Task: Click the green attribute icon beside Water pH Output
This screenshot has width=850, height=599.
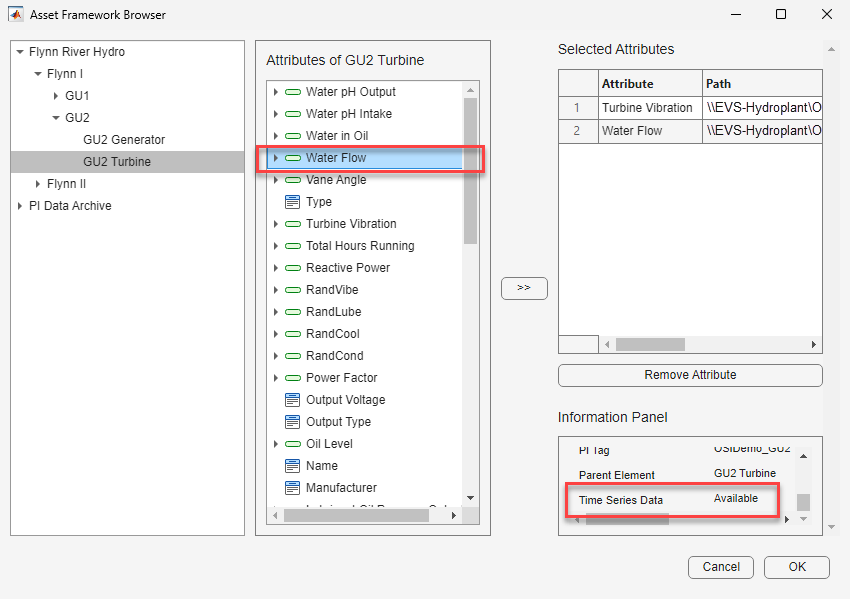Action: (x=293, y=91)
